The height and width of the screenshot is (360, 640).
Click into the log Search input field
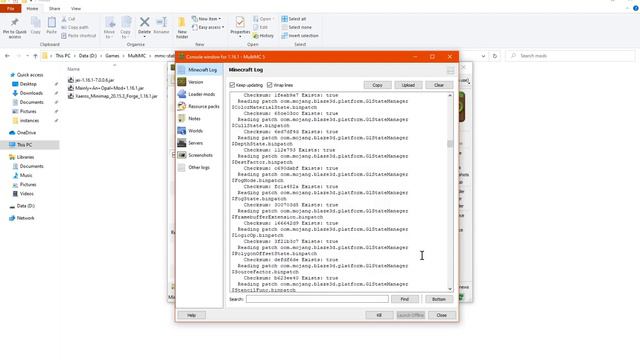point(317,299)
